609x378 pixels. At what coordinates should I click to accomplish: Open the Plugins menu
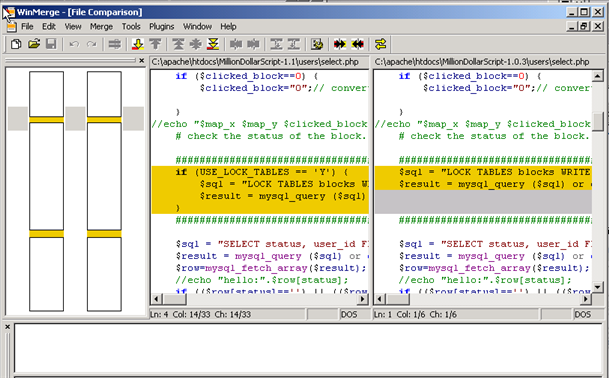(162, 26)
